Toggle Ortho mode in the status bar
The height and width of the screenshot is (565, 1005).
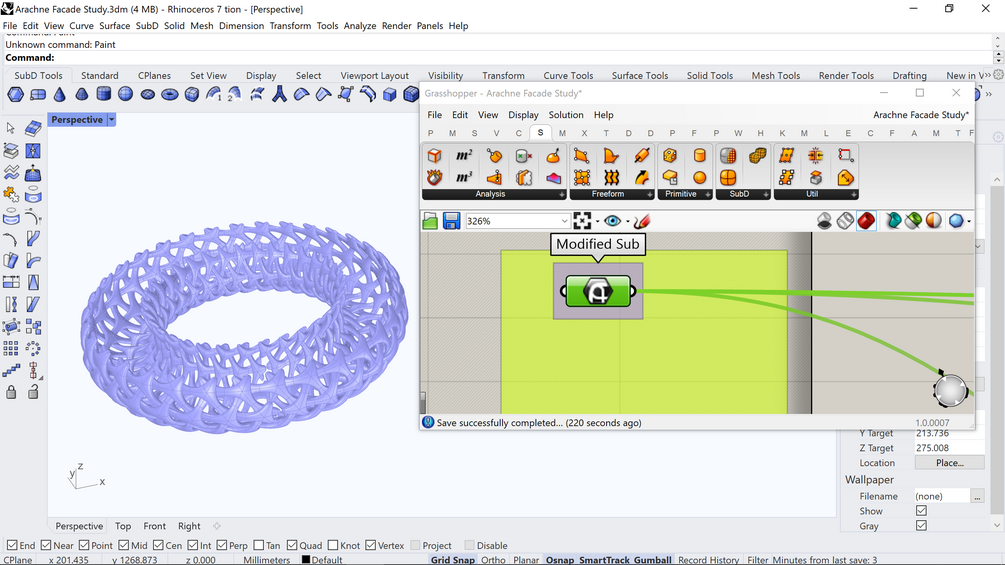[494, 560]
